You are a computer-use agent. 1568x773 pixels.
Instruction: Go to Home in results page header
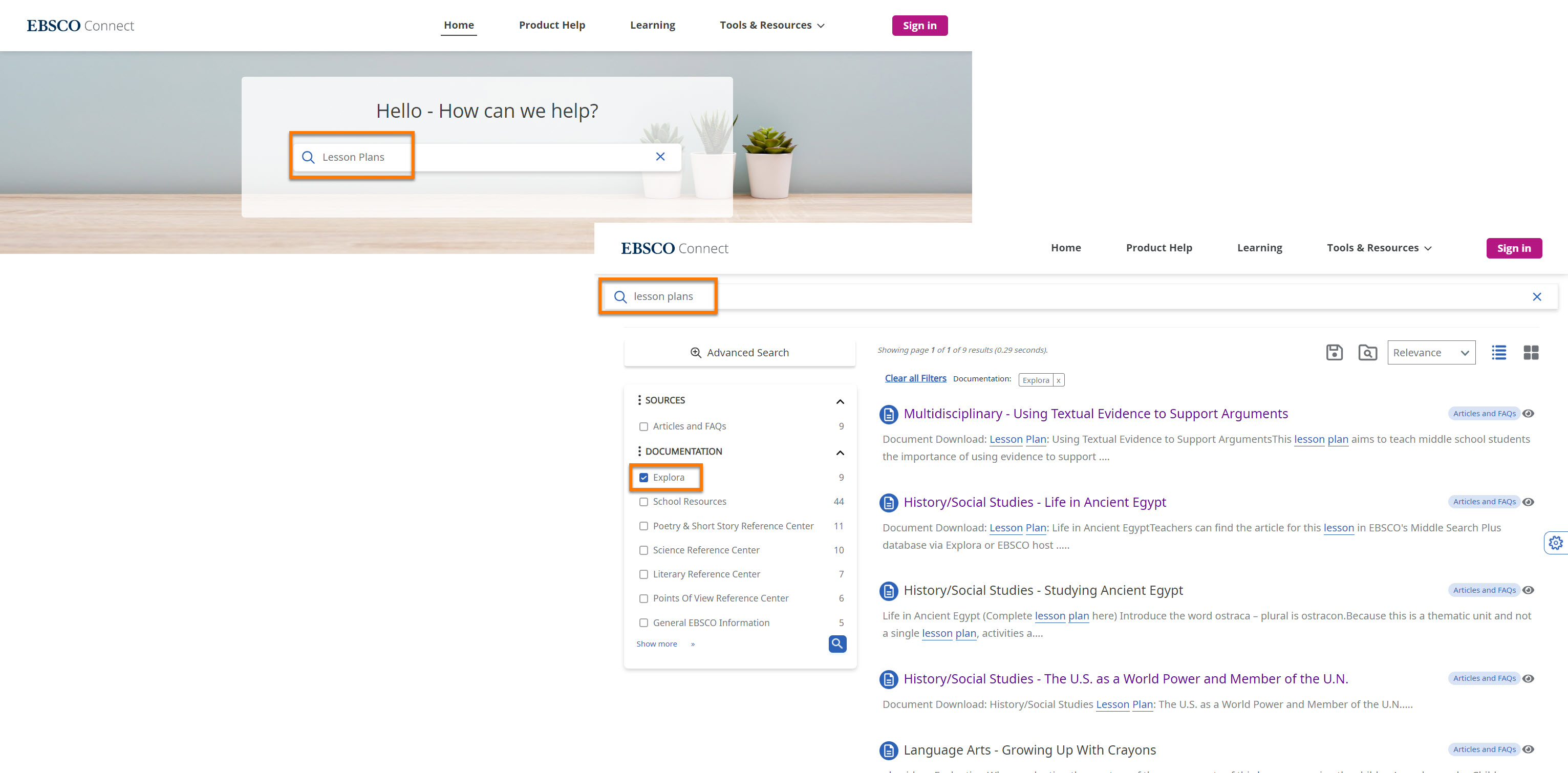point(1065,248)
